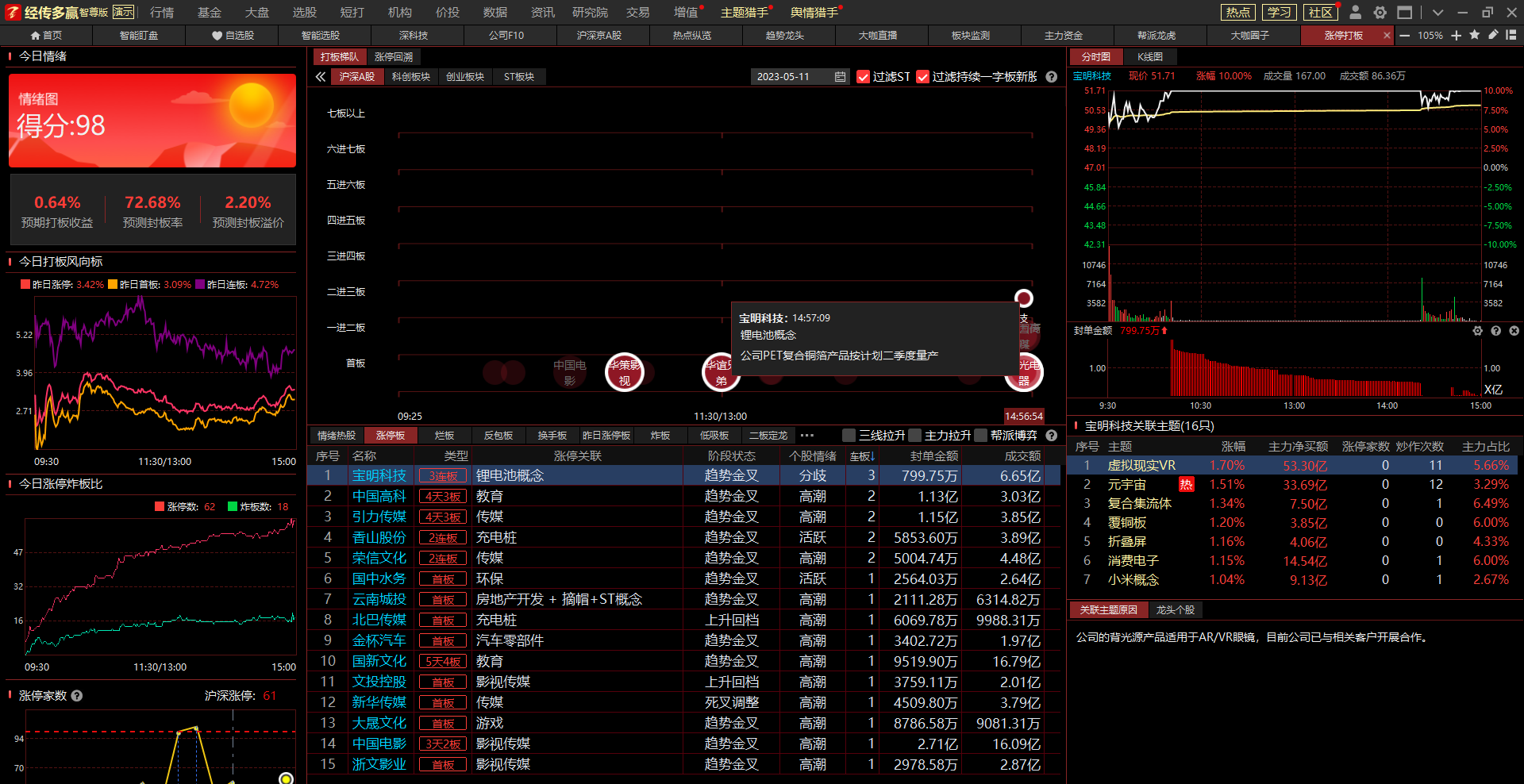
Task: Expand the title bar dropdown chevron
Action: coord(1437,12)
